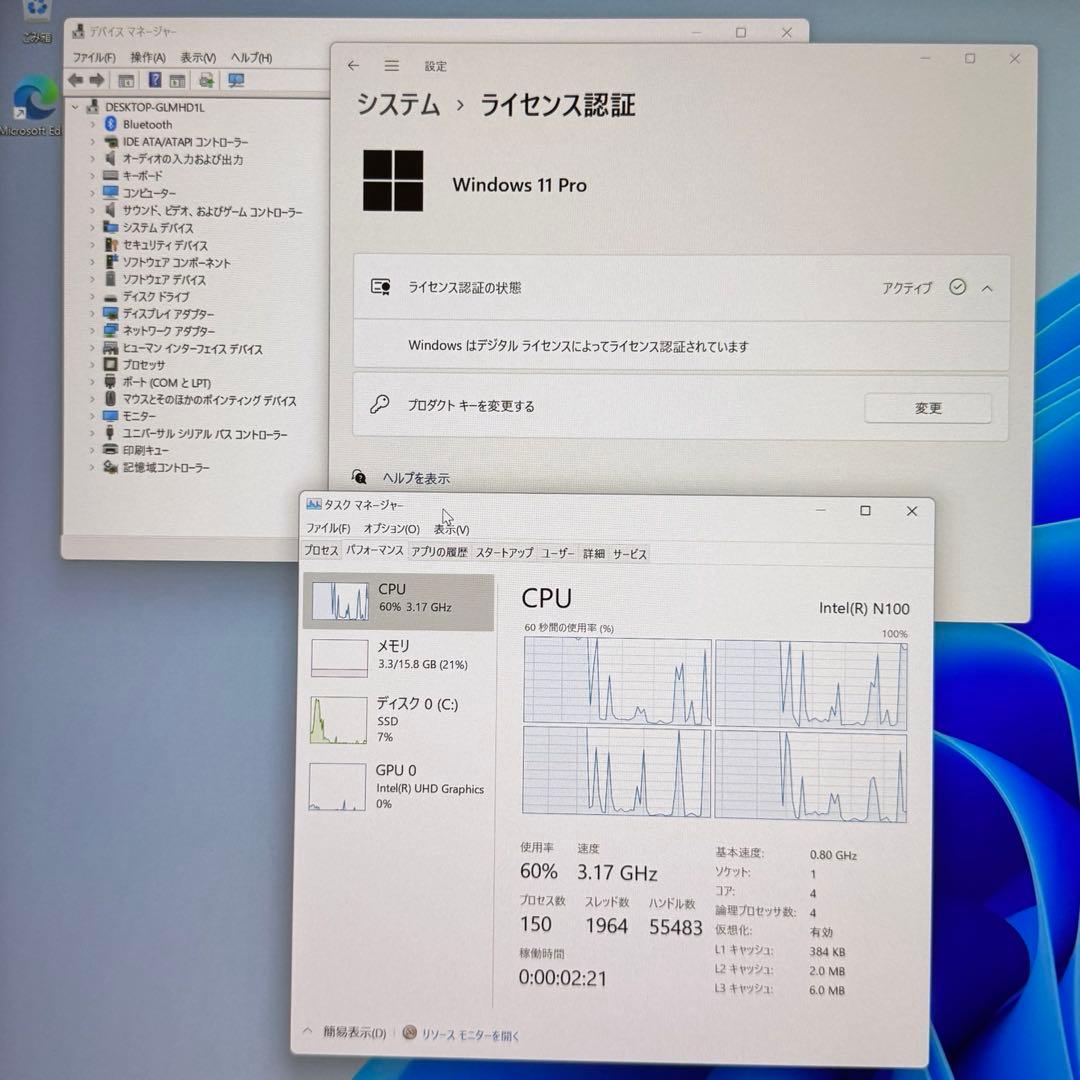Open the ヘルプ(H) menu in Device Manager
Screen dimensions: 1080x1080
(251, 57)
